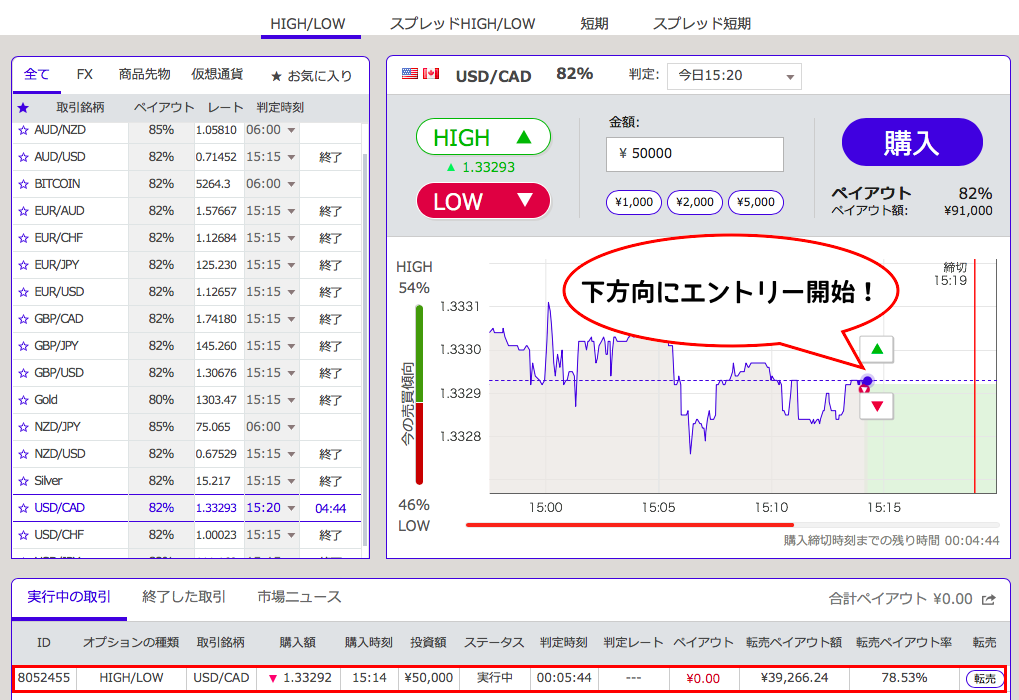Click export icon beside 合計ペイアウト

[989, 599]
